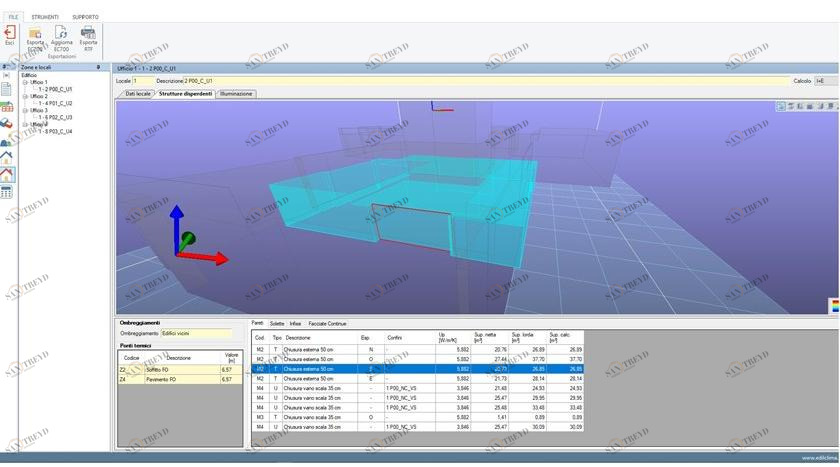The image size is (840, 467).
Task: Click the first view icon in 3D viewport toolbar
Action: (x=780, y=105)
